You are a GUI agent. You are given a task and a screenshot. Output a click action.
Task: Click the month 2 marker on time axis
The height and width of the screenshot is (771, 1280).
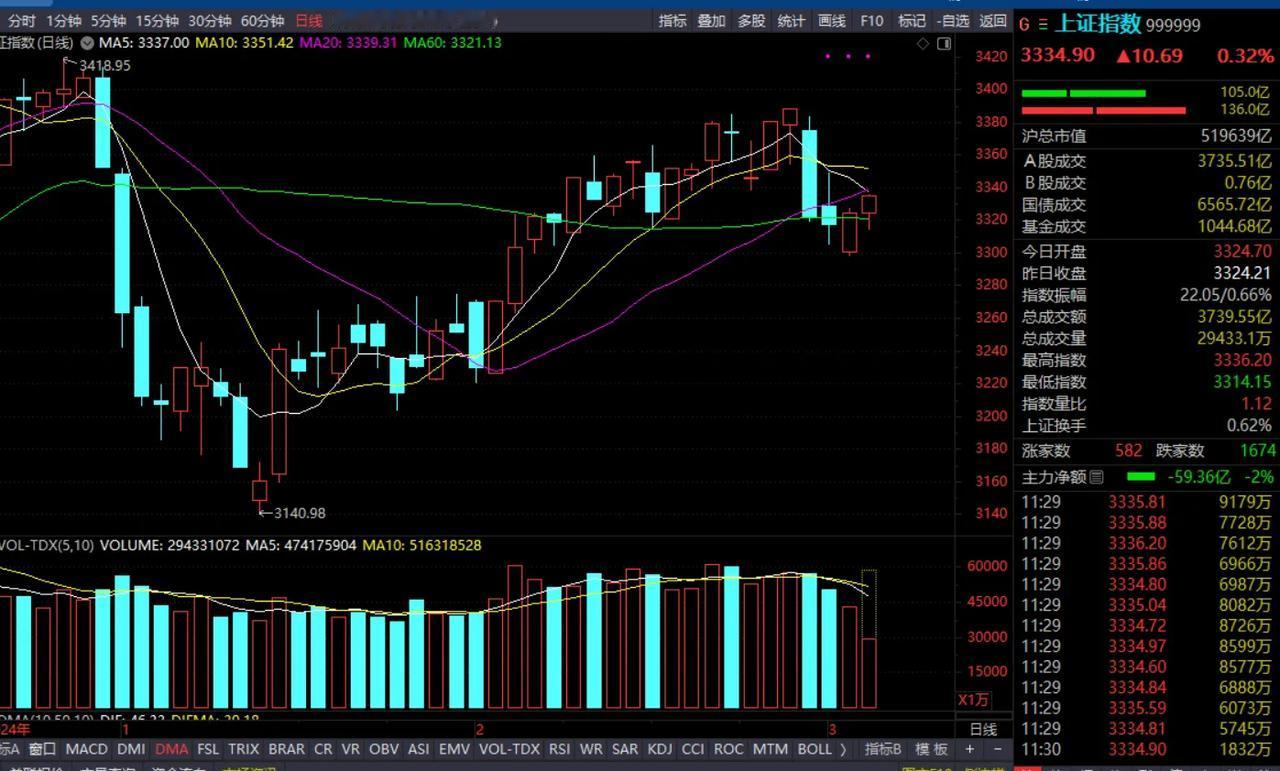click(480, 729)
